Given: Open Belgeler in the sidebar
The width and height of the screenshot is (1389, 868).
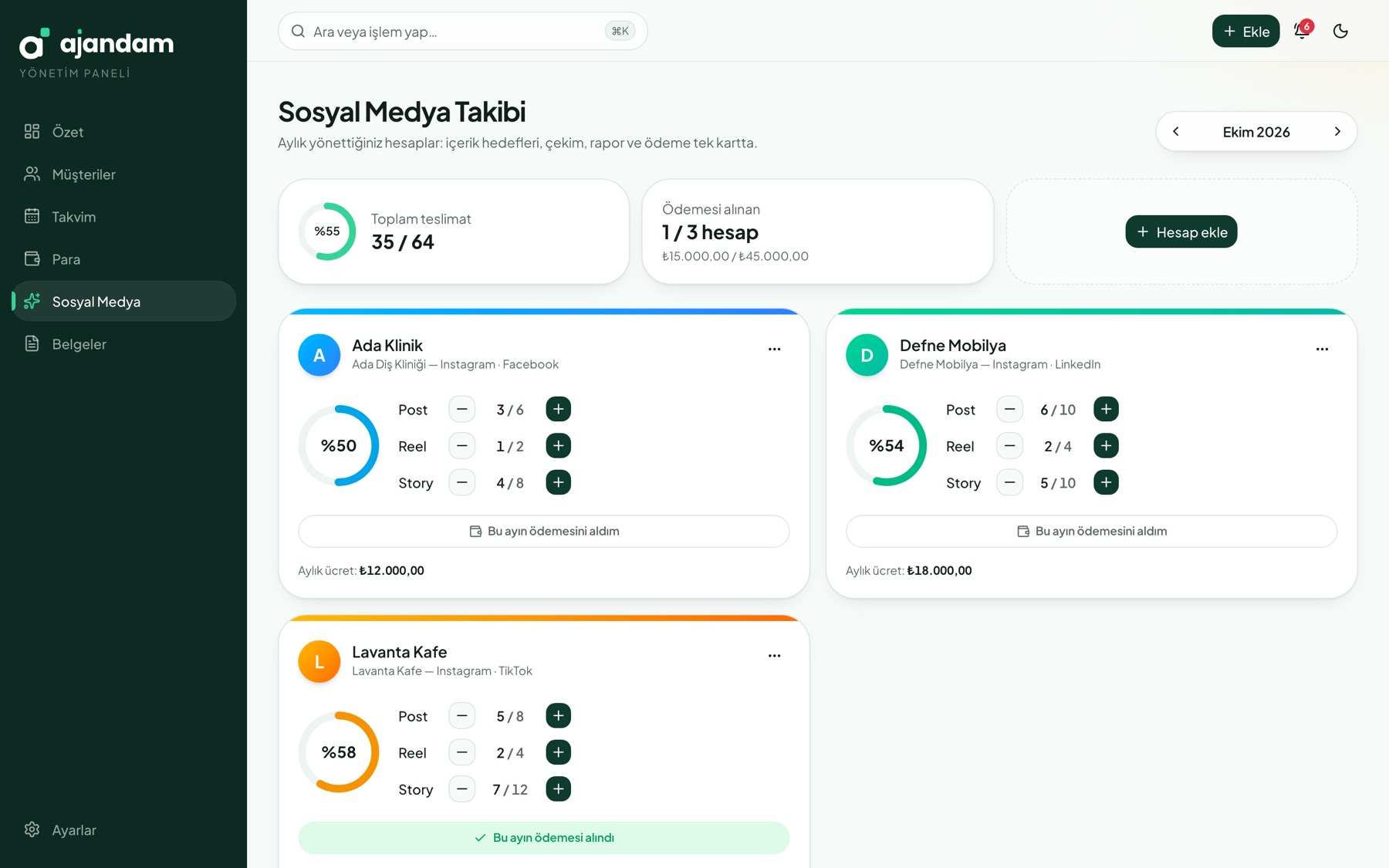Looking at the screenshot, I should (123, 344).
